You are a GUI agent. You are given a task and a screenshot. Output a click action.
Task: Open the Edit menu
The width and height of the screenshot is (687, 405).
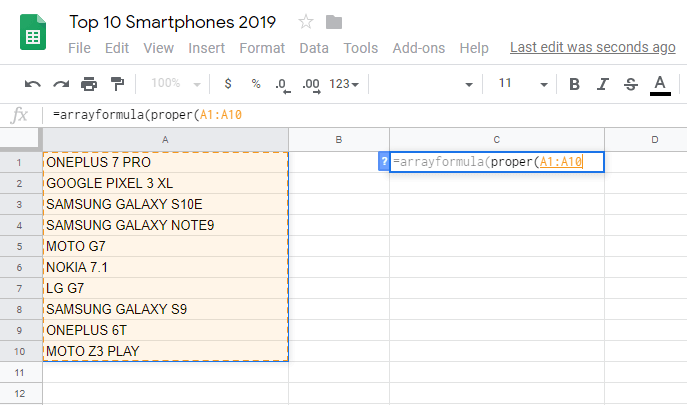tap(117, 48)
